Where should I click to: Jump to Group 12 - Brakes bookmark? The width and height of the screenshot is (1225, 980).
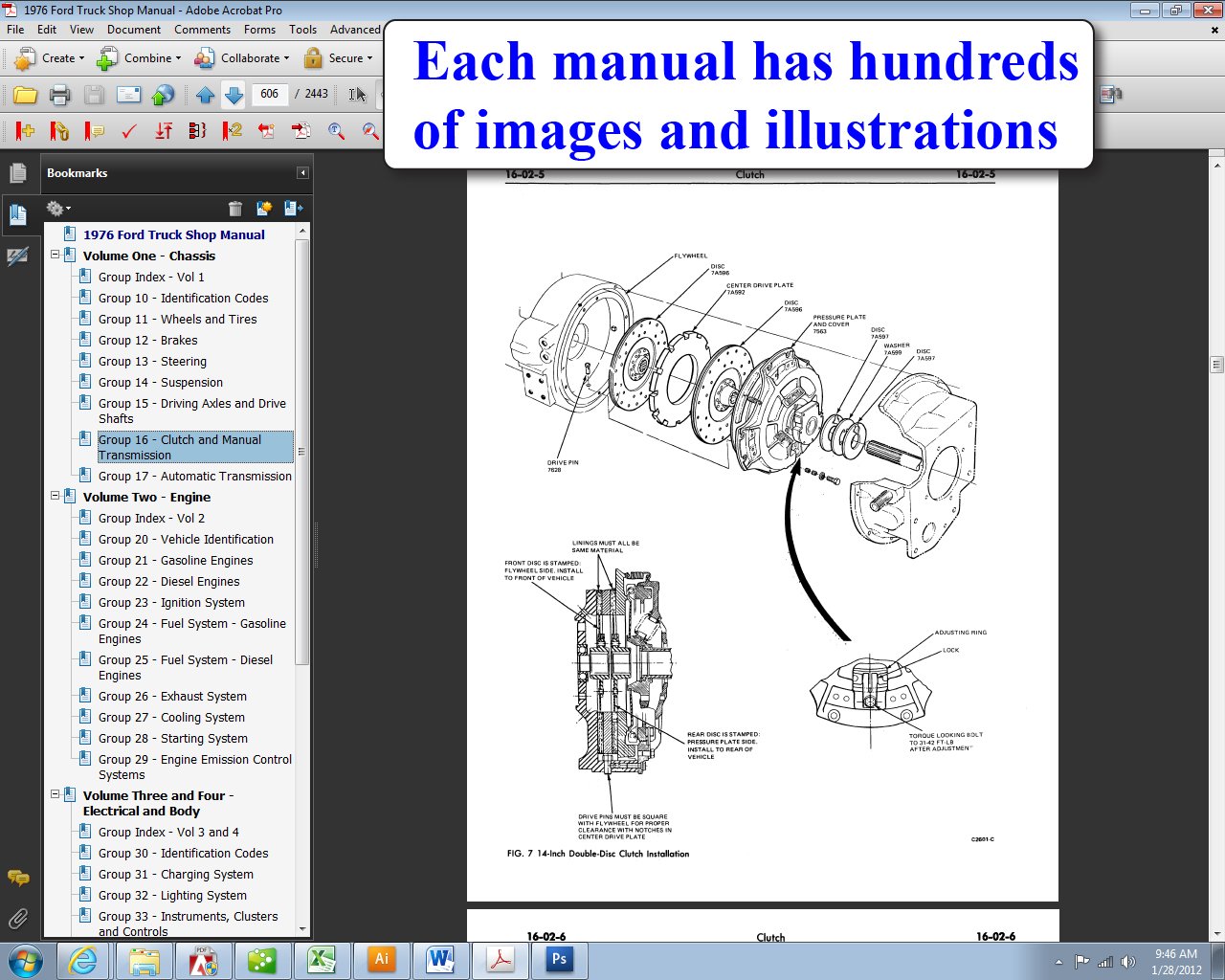[x=147, y=341]
